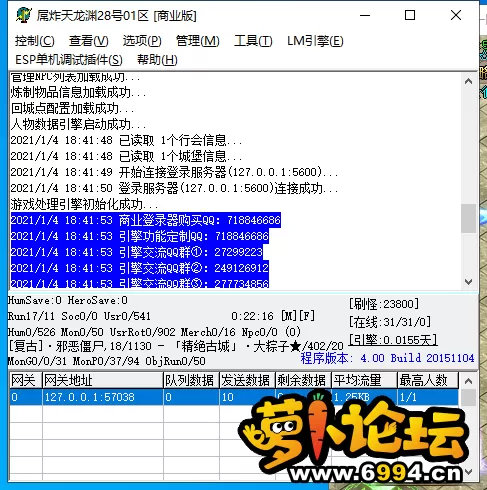Click the 登录服务器 连接成功 log line
The height and width of the screenshot is (490, 487).
pos(174,188)
